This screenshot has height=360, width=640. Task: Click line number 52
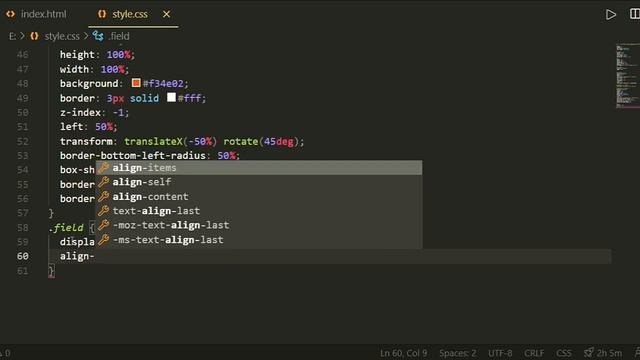tap(23, 141)
